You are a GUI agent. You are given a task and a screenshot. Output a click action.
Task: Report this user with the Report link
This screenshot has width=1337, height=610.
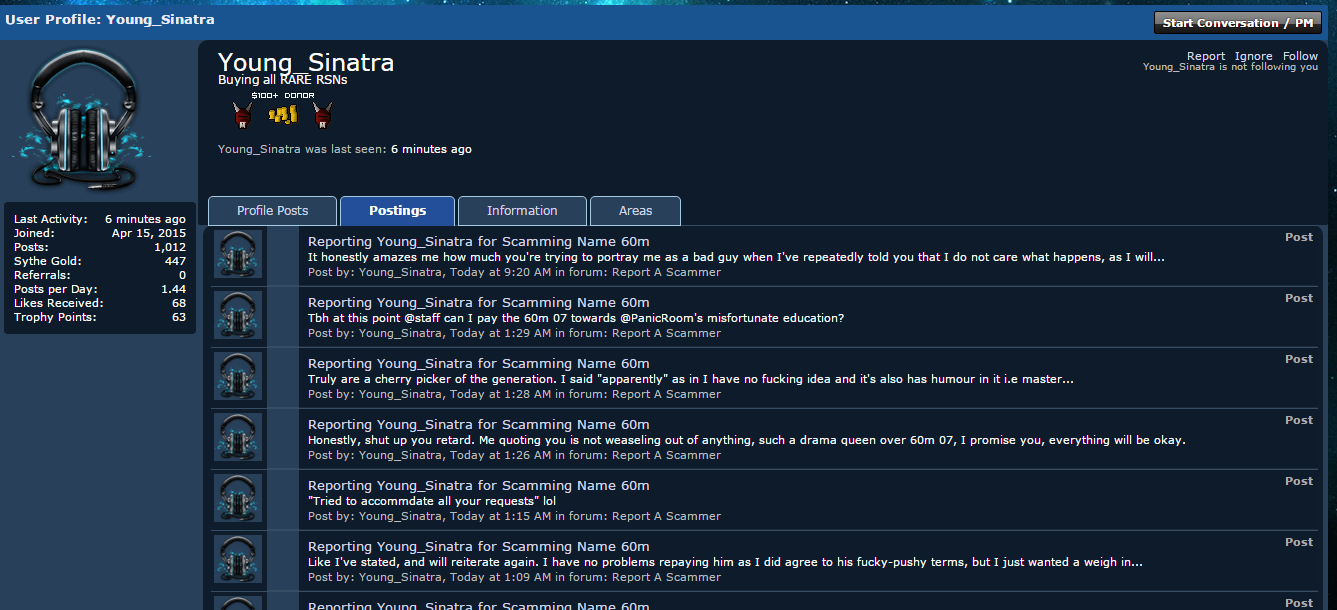(x=1206, y=56)
